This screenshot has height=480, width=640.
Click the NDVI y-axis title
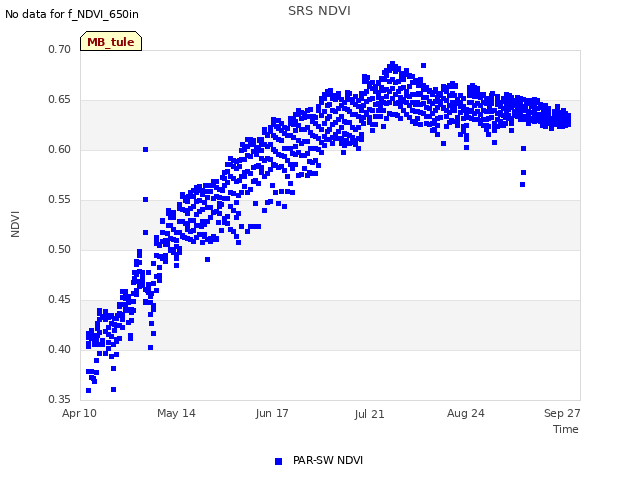click(15, 224)
